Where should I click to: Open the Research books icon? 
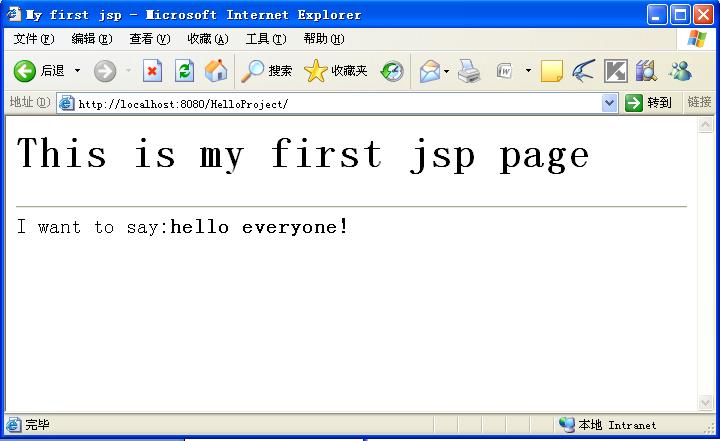[x=647, y=71]
